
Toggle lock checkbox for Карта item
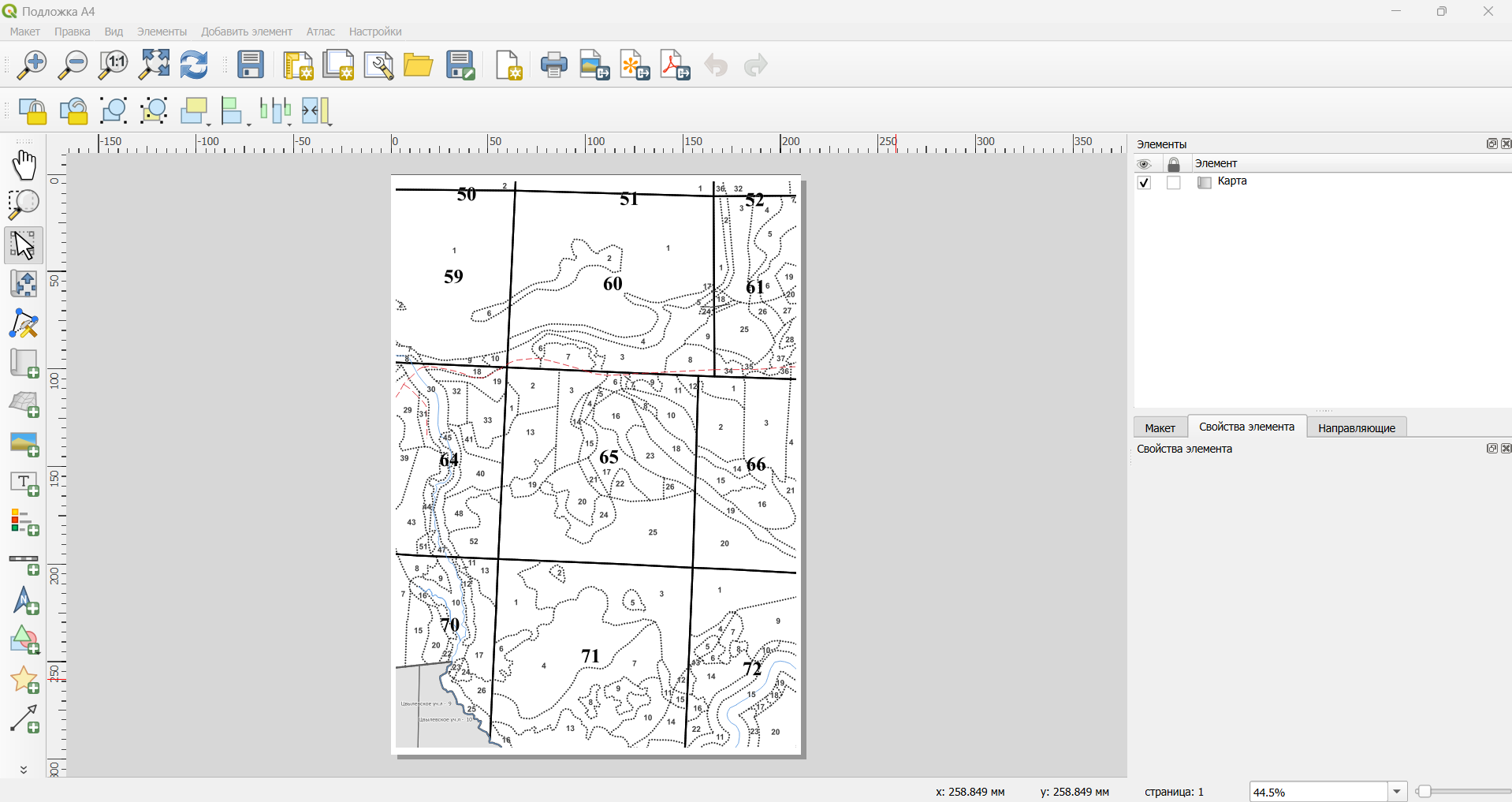[1174, 183]
